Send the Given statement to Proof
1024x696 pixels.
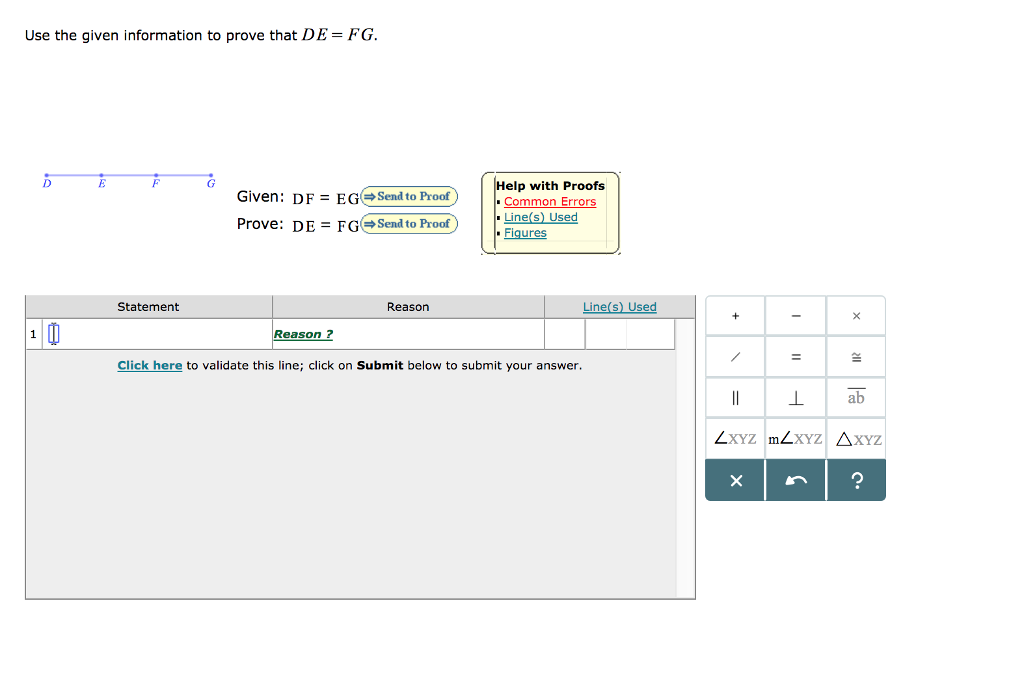pos(408,196)
